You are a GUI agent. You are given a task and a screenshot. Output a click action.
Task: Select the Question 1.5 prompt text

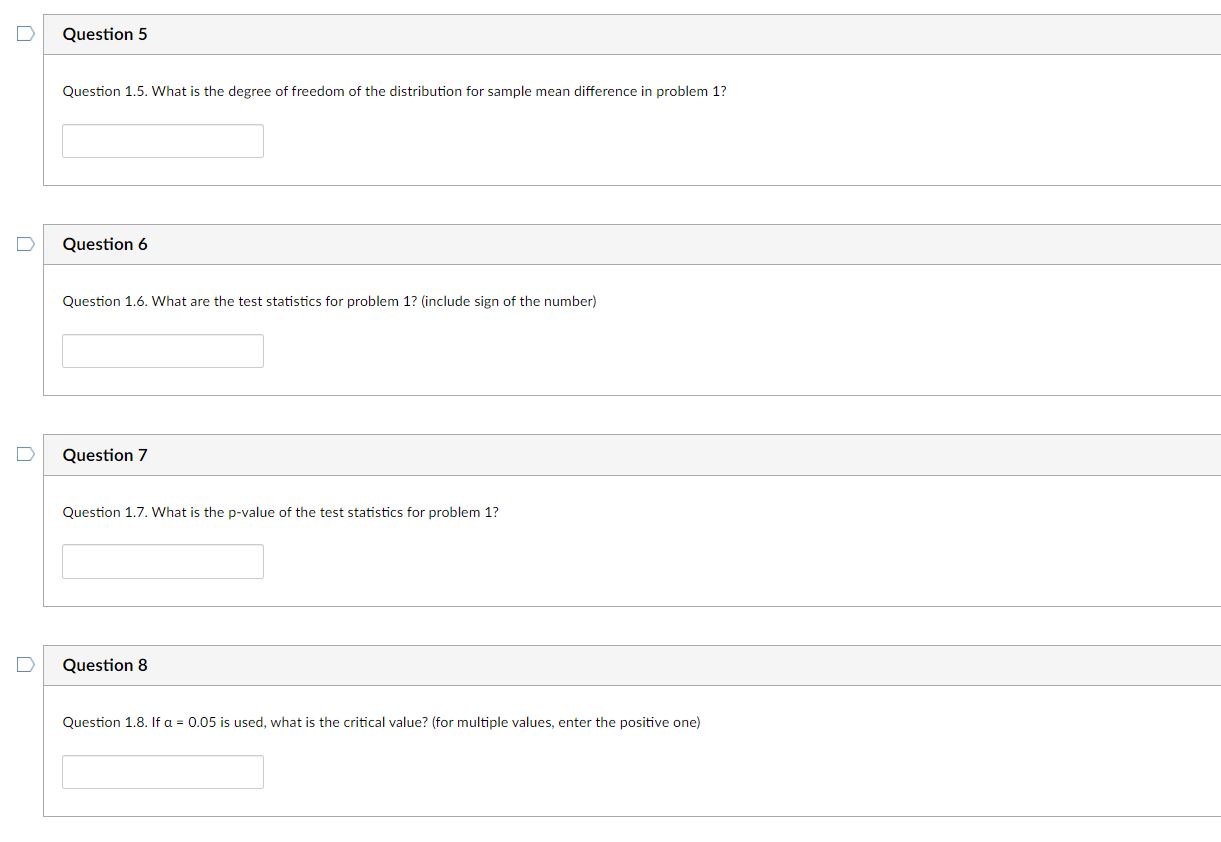coord(395,91)
